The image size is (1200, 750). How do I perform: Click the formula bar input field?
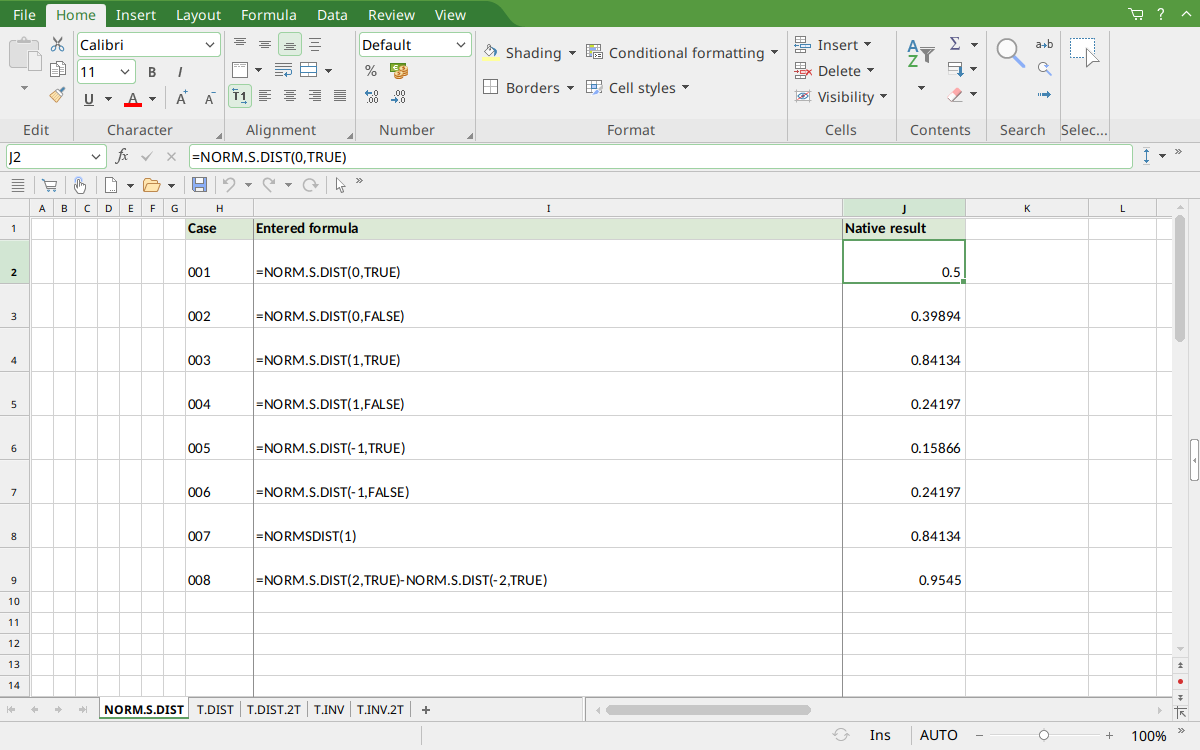pos(660,157)
